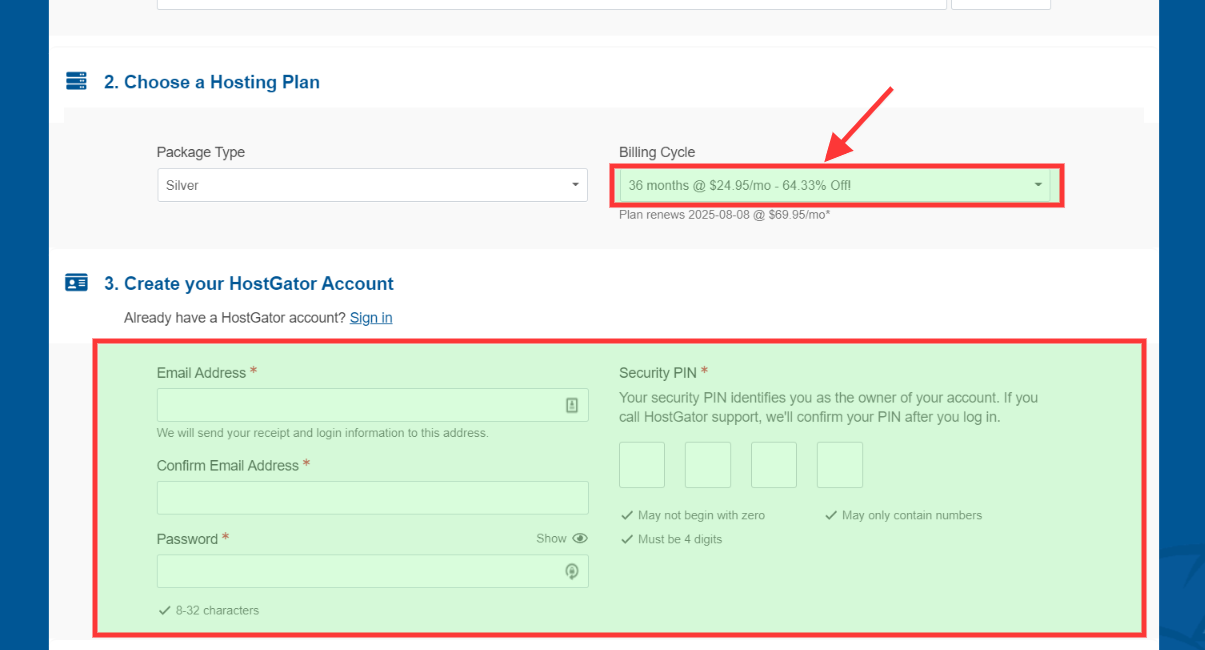Click the password manager icon in Password field

click(x=572, y=571)
